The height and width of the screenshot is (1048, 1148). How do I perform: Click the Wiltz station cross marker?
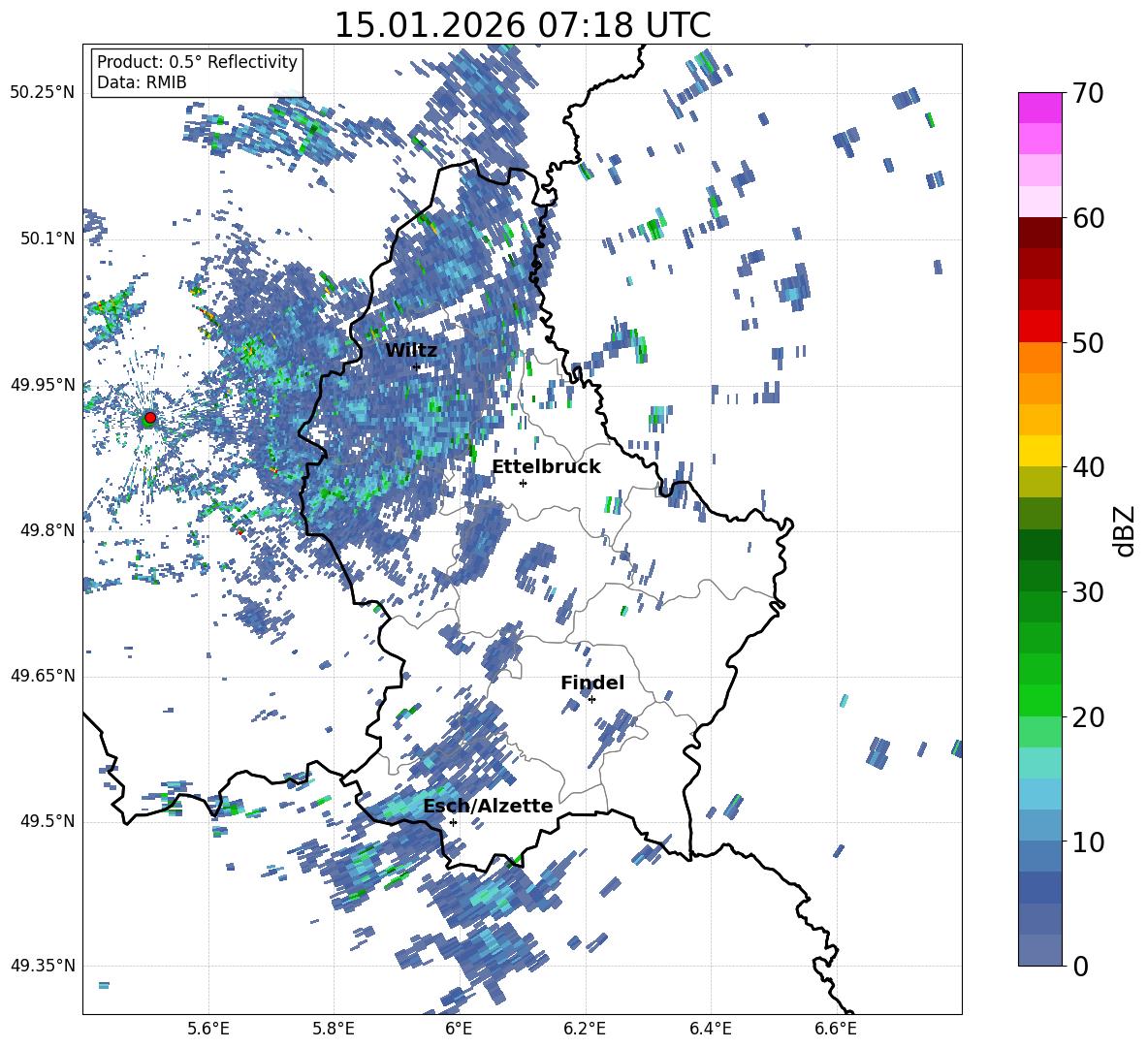[x=417, y=367]
